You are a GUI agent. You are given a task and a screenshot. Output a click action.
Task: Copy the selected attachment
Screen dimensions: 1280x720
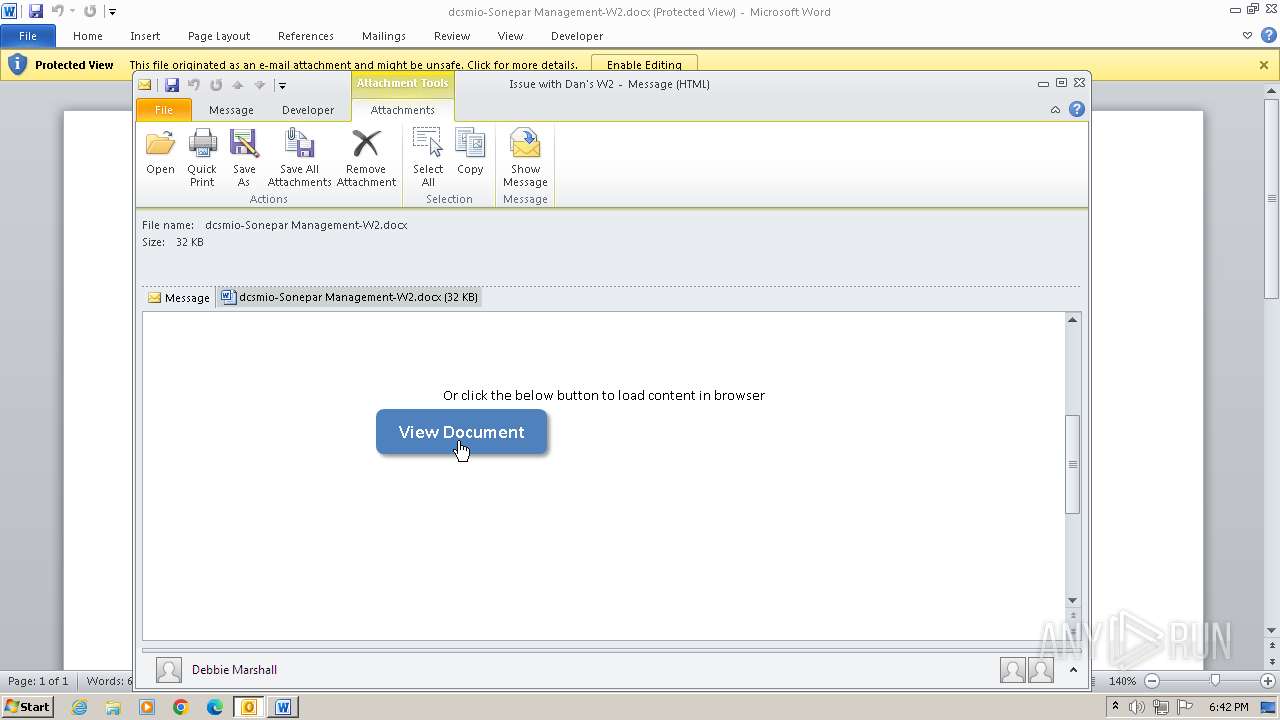pyautogui.click(x=470, y=153)
